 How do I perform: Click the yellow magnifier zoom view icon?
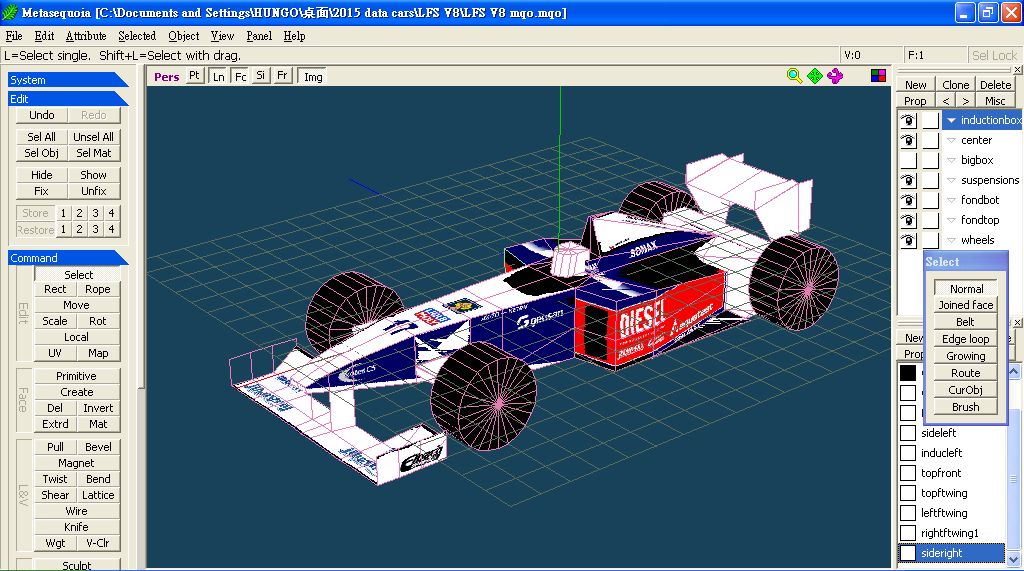[794, 76]
